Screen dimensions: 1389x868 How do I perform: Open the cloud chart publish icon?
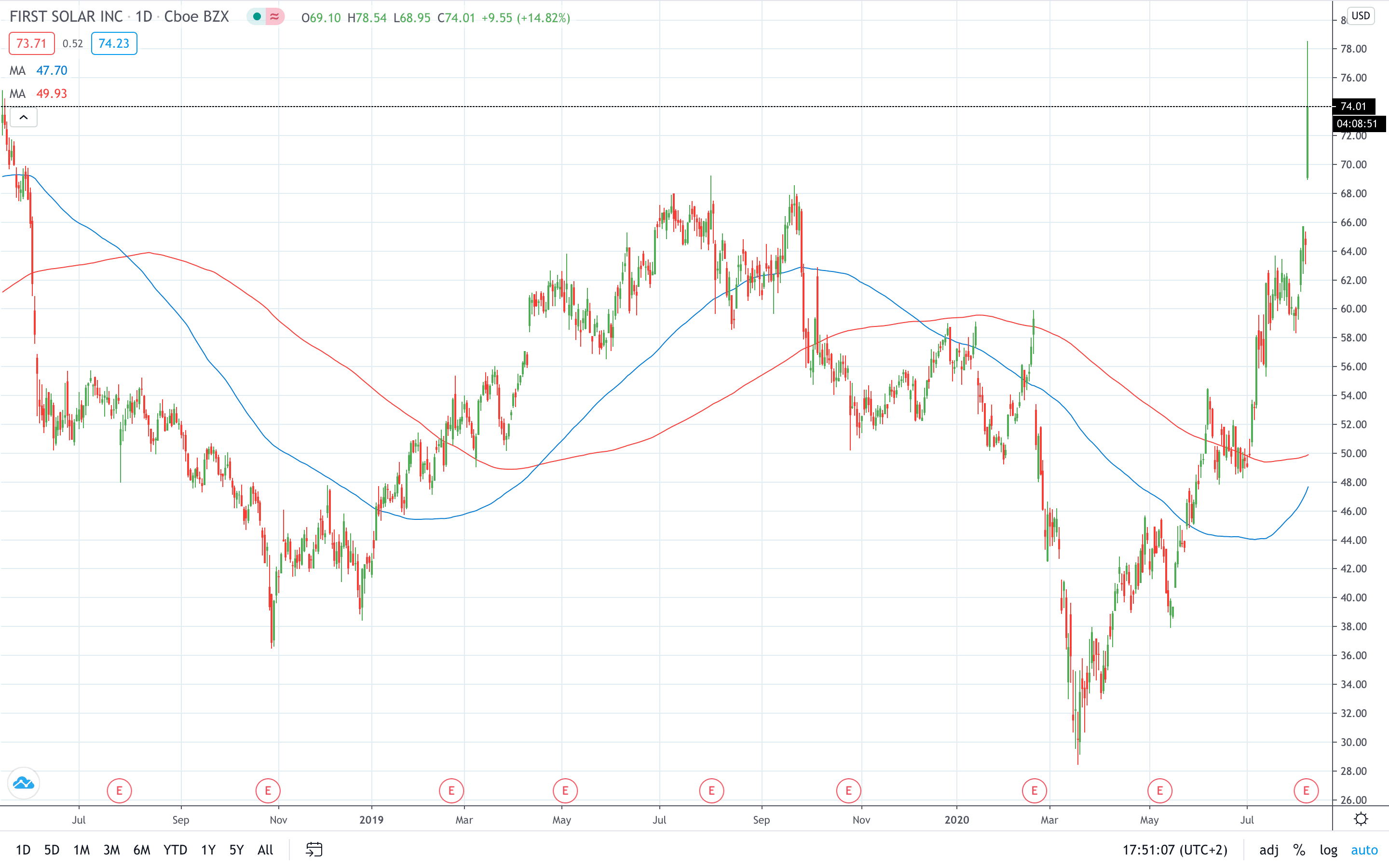[x=24, y=783]
